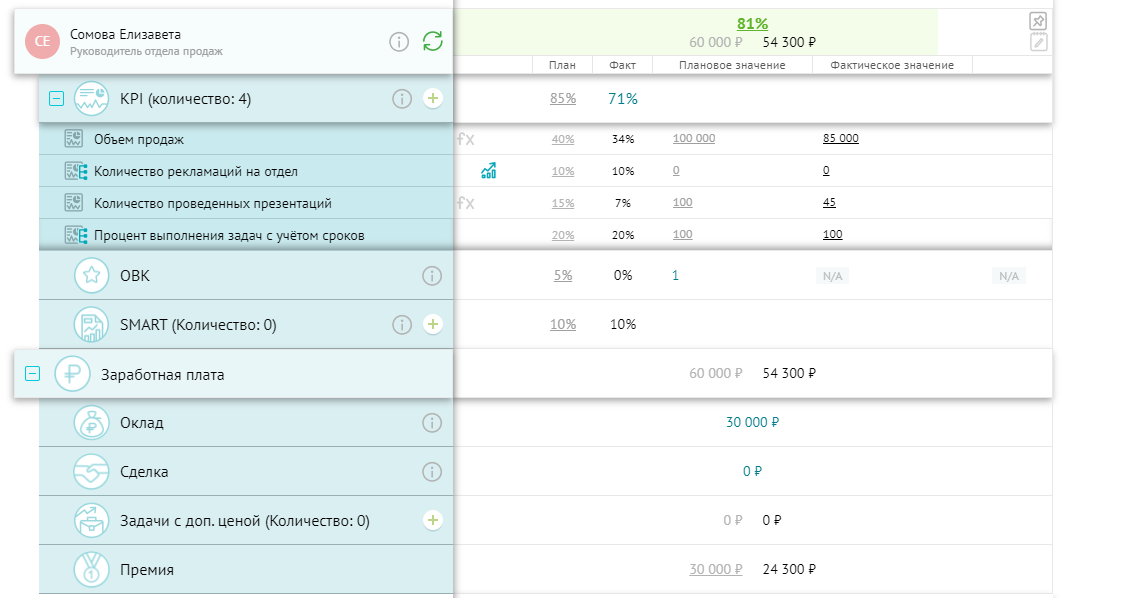Refresh data with the green sync icon
1135x598 pixels.
pyautogui.click(x=433, y=41)
